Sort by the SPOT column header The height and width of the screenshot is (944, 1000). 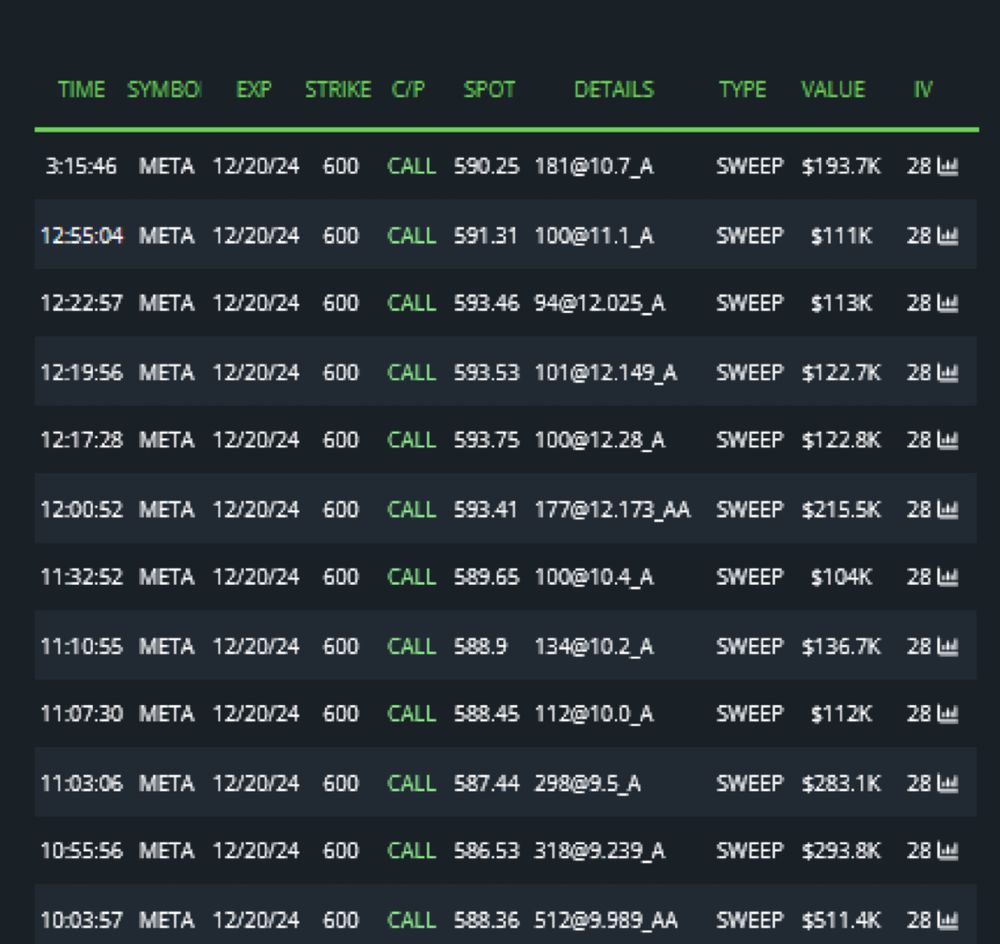[489, 89]
